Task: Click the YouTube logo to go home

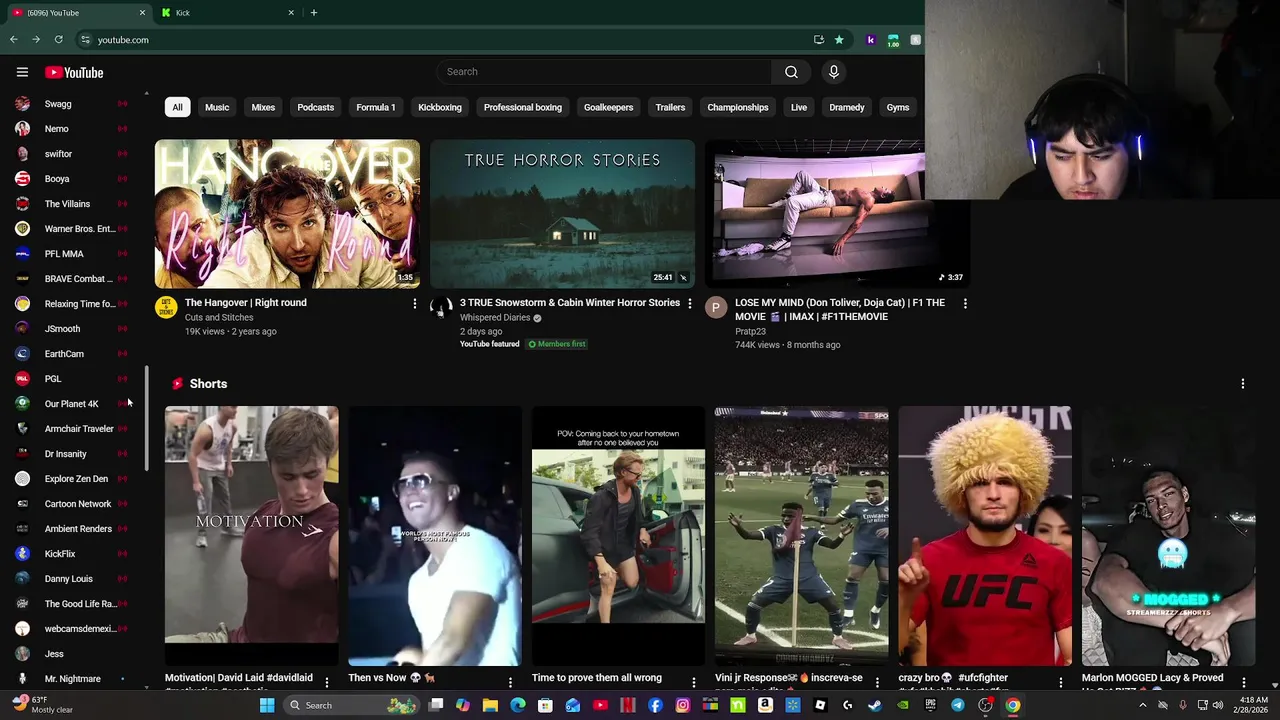Action: tap(74, 72)
